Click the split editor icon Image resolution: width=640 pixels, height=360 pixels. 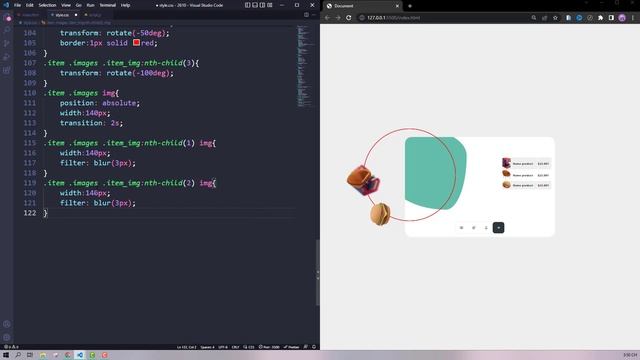(x=306, y=15)
